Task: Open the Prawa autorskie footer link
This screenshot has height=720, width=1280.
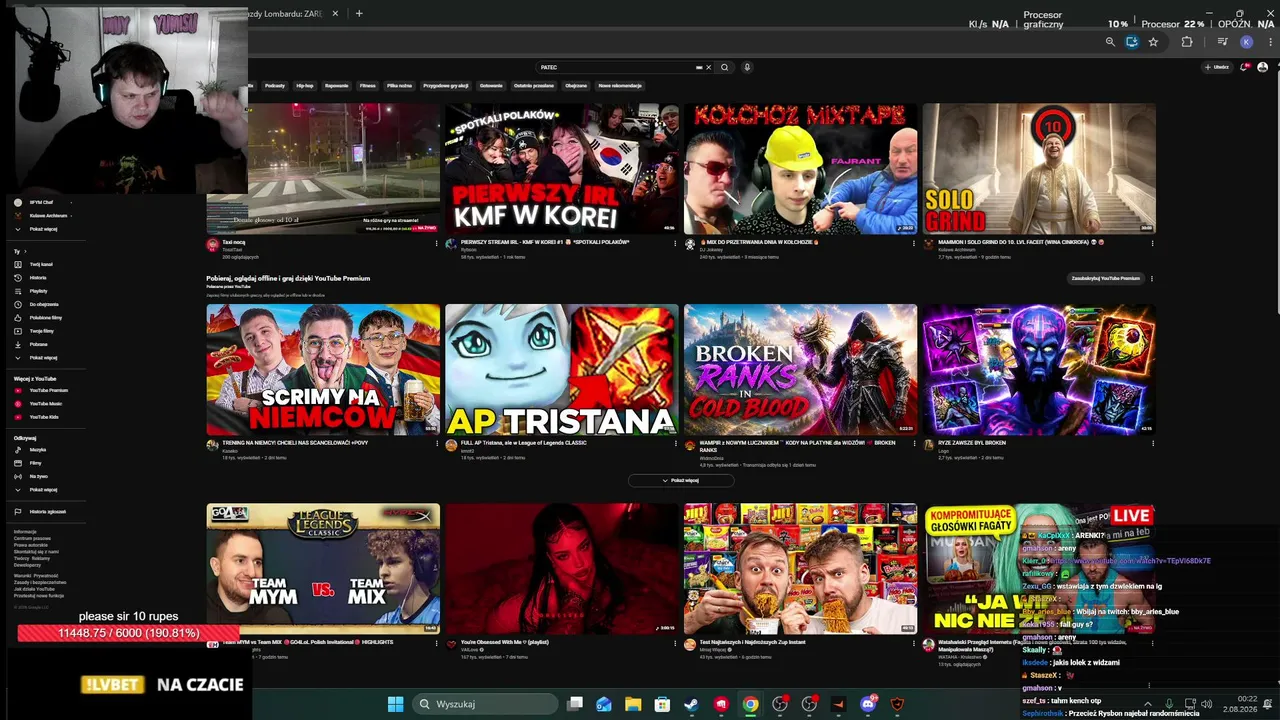Action: [30, 545]
